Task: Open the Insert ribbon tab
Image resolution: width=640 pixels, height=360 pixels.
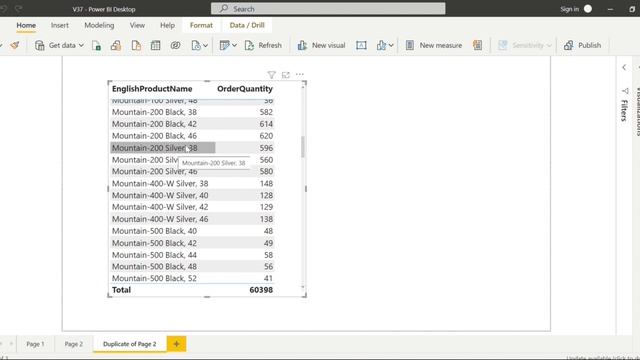Action: click(60, 25)
